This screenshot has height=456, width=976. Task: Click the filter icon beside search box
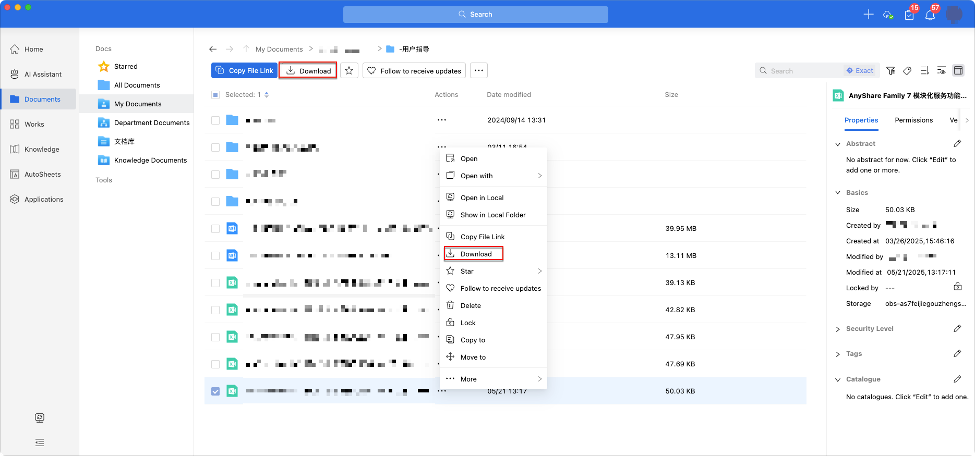(889, 71)
